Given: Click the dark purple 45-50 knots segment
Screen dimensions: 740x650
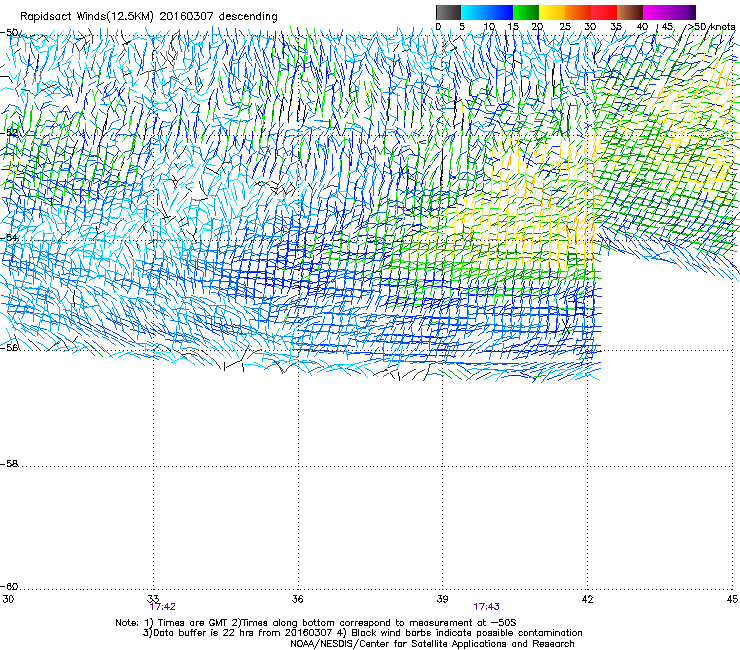Looking at the screenshot, I should tap(682, 12).
